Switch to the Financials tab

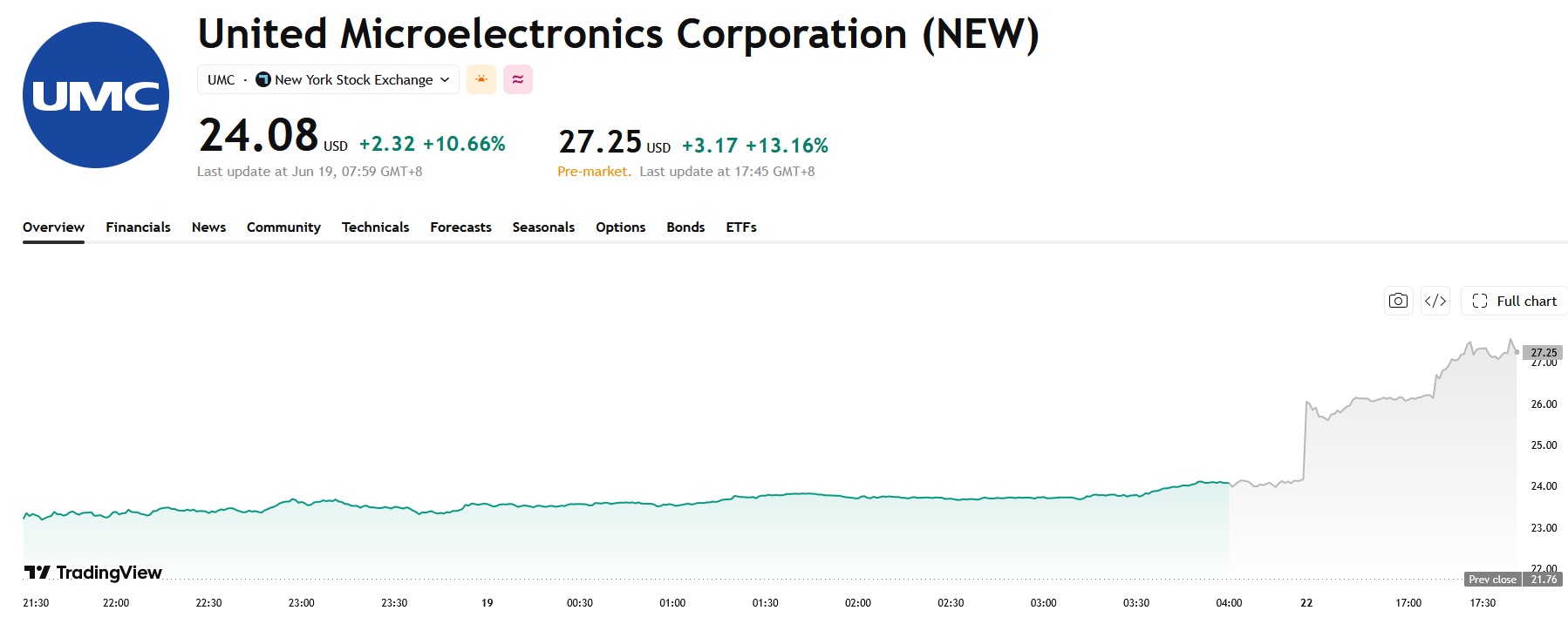[139, 227]
